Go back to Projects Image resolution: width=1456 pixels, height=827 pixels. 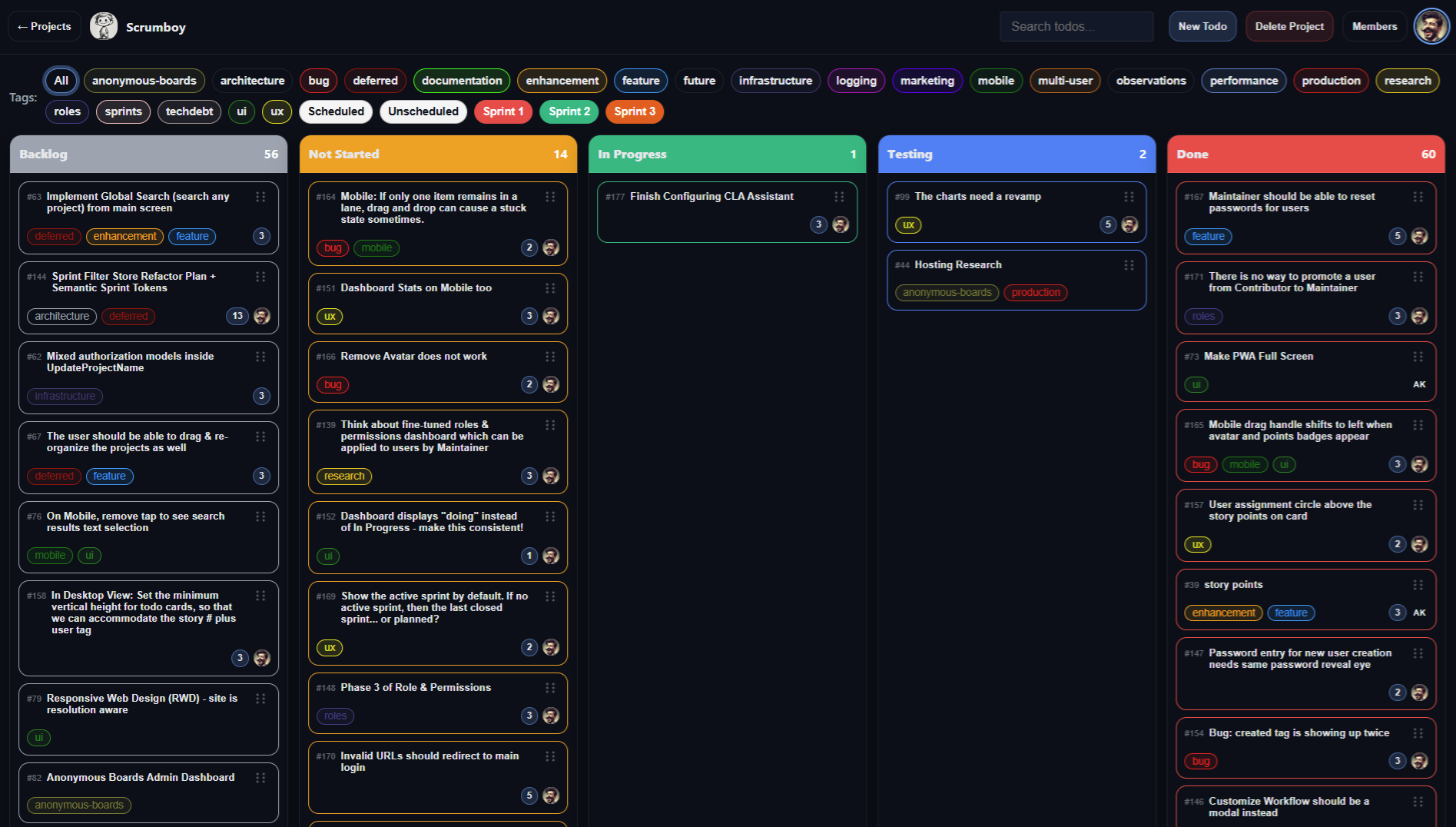45,26
